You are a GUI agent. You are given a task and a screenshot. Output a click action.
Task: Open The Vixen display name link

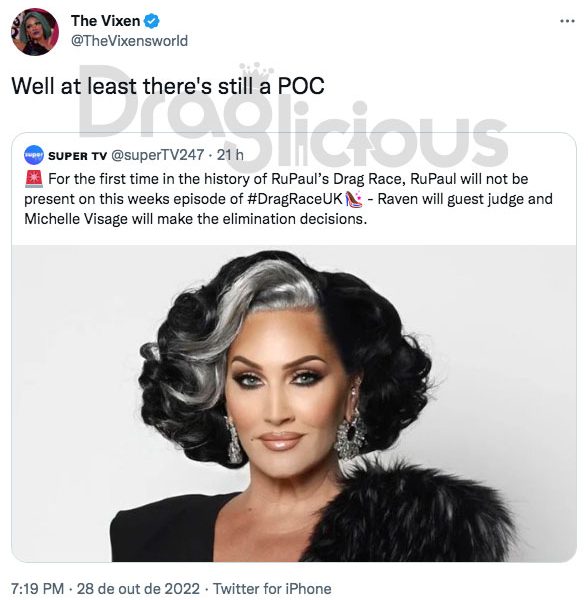pyautogui.click(x=105, y=21)
